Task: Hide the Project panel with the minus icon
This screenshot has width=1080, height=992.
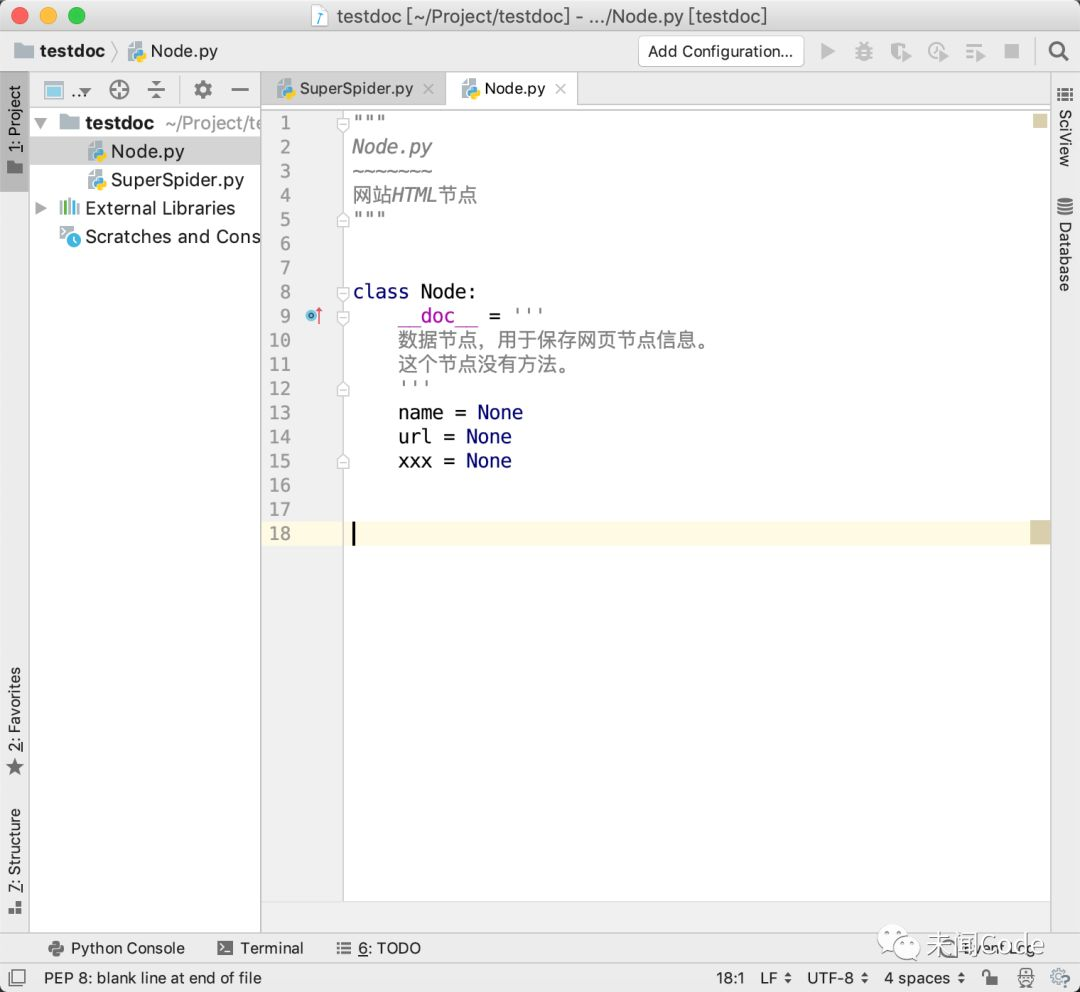Action: 241,89
